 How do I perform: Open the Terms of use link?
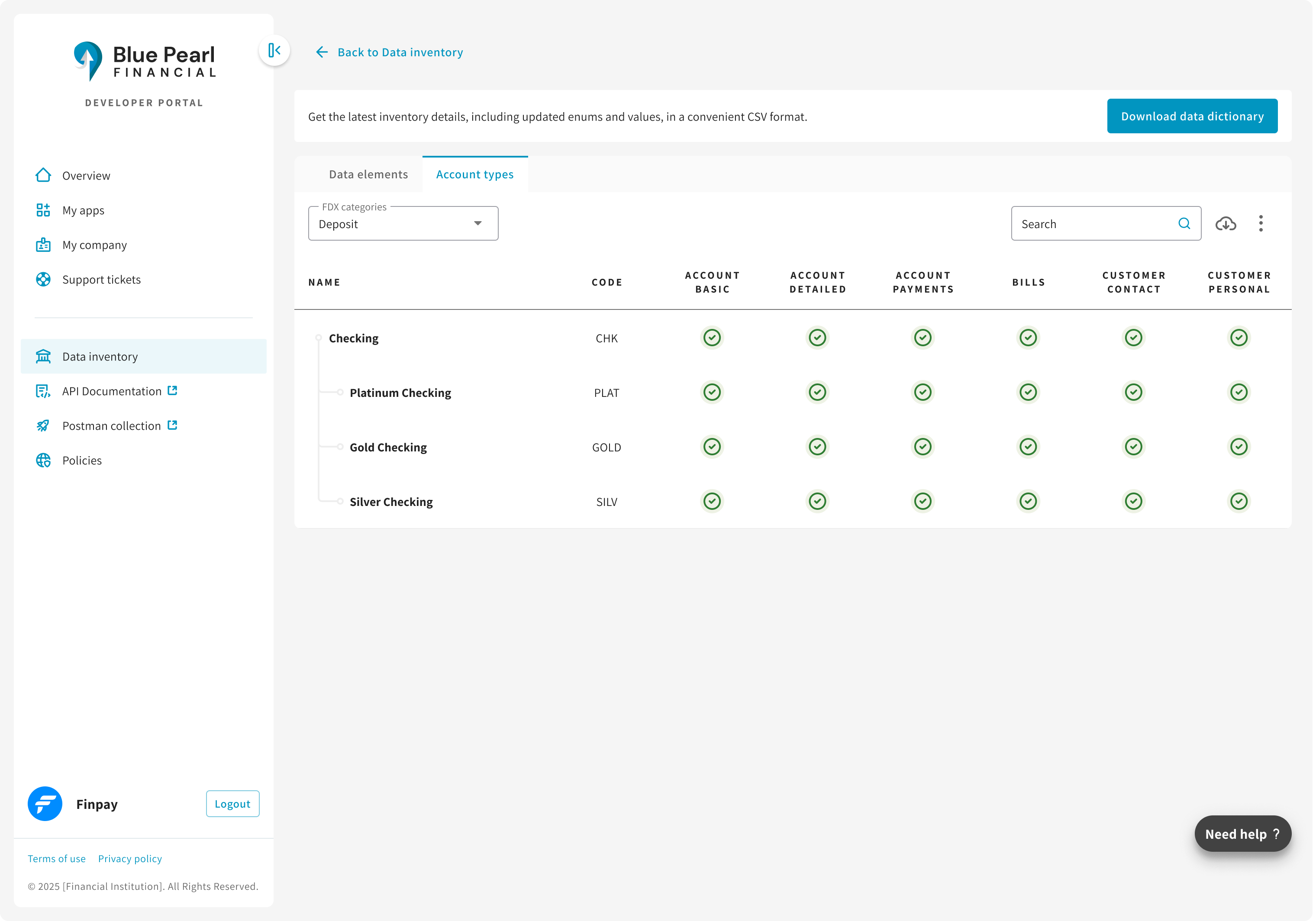(57, 859)
